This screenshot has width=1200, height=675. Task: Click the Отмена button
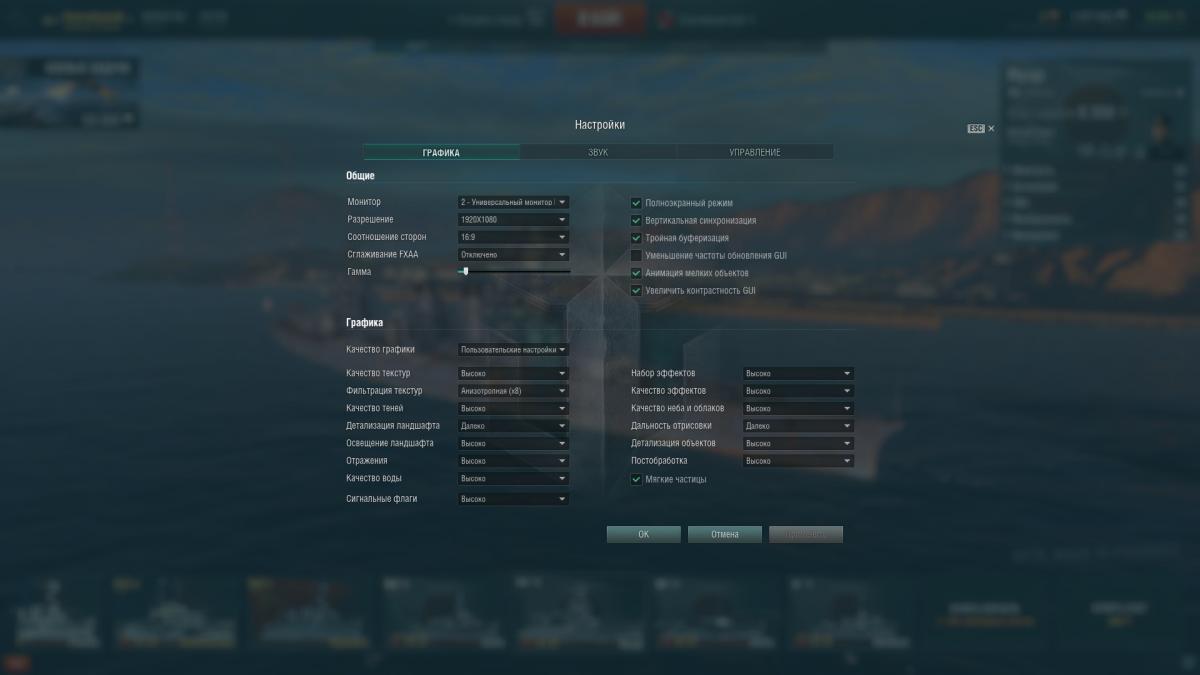tap(725, 534)
